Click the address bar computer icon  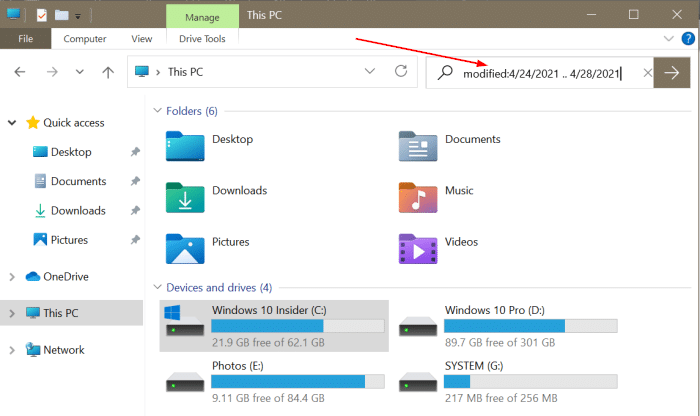pyautogui.click(x=142, y=71)
